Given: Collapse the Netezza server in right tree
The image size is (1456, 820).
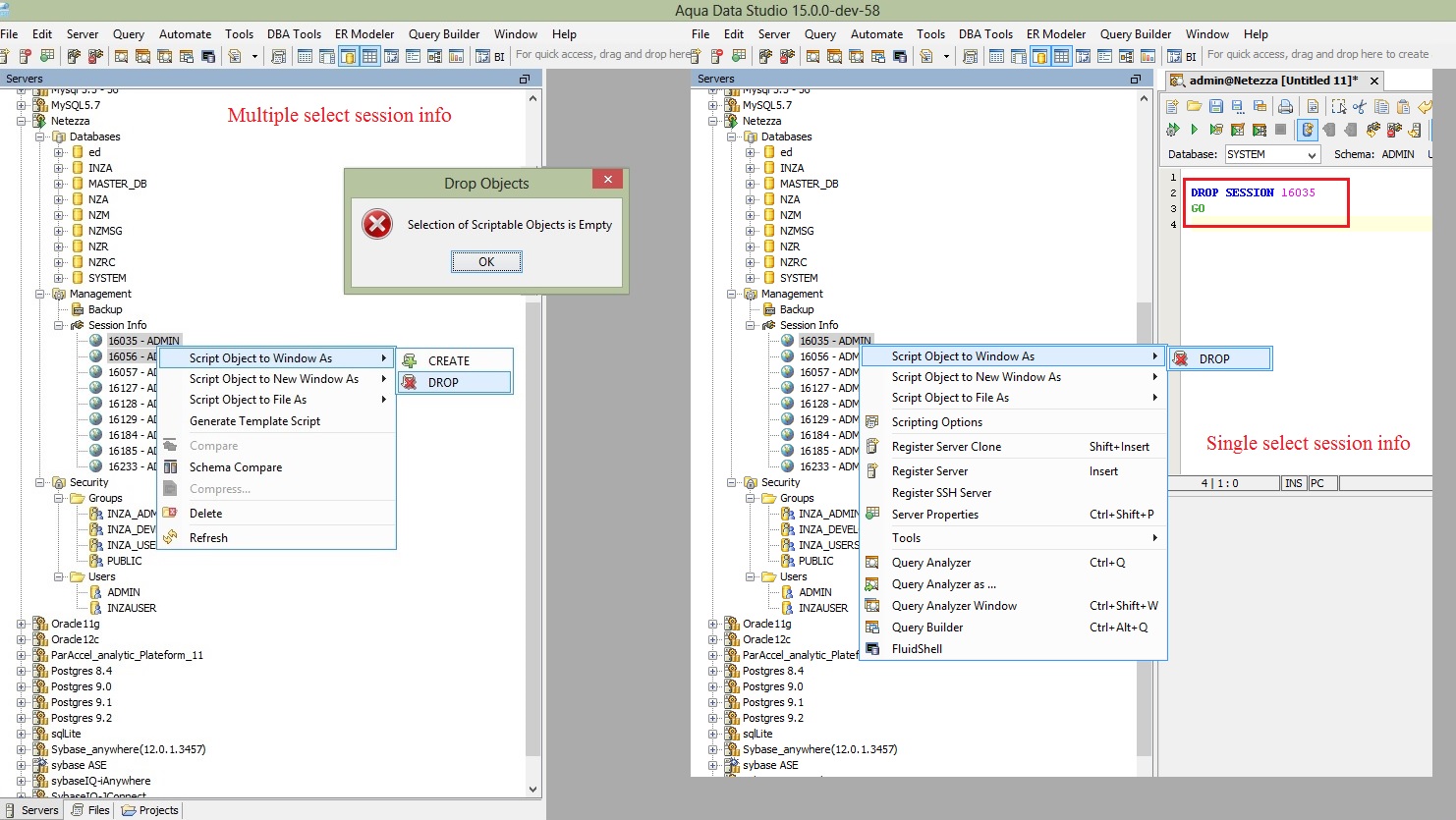Looking at the screenshot, I should [x=714, y=121].
